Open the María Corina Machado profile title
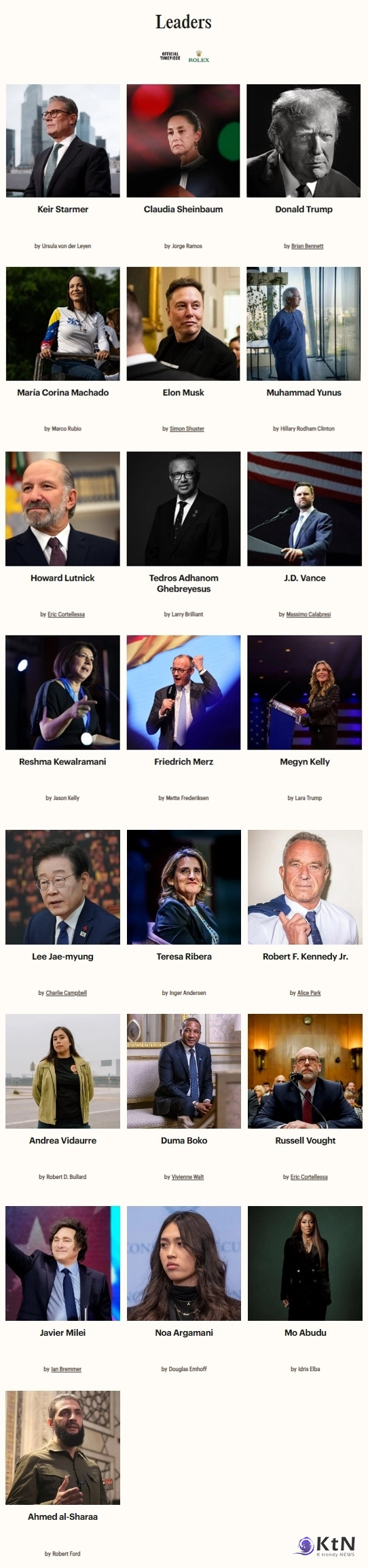The image size is (368, 1568). tap(62, 393)
